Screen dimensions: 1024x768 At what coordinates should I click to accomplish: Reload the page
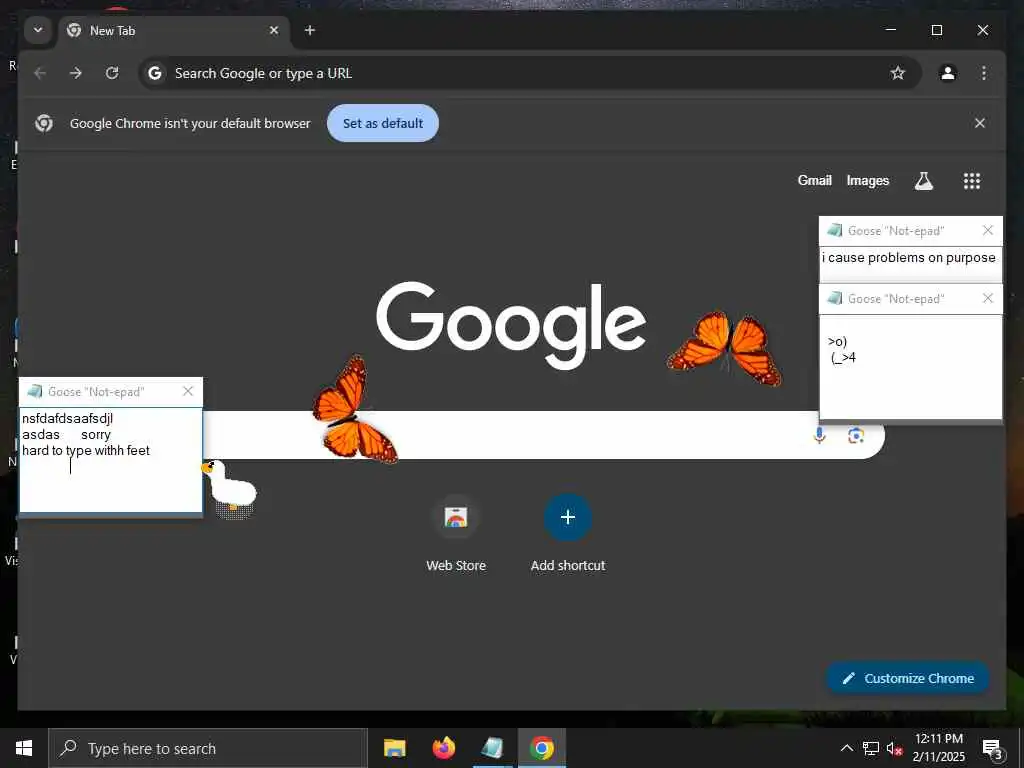coord(112,73)
